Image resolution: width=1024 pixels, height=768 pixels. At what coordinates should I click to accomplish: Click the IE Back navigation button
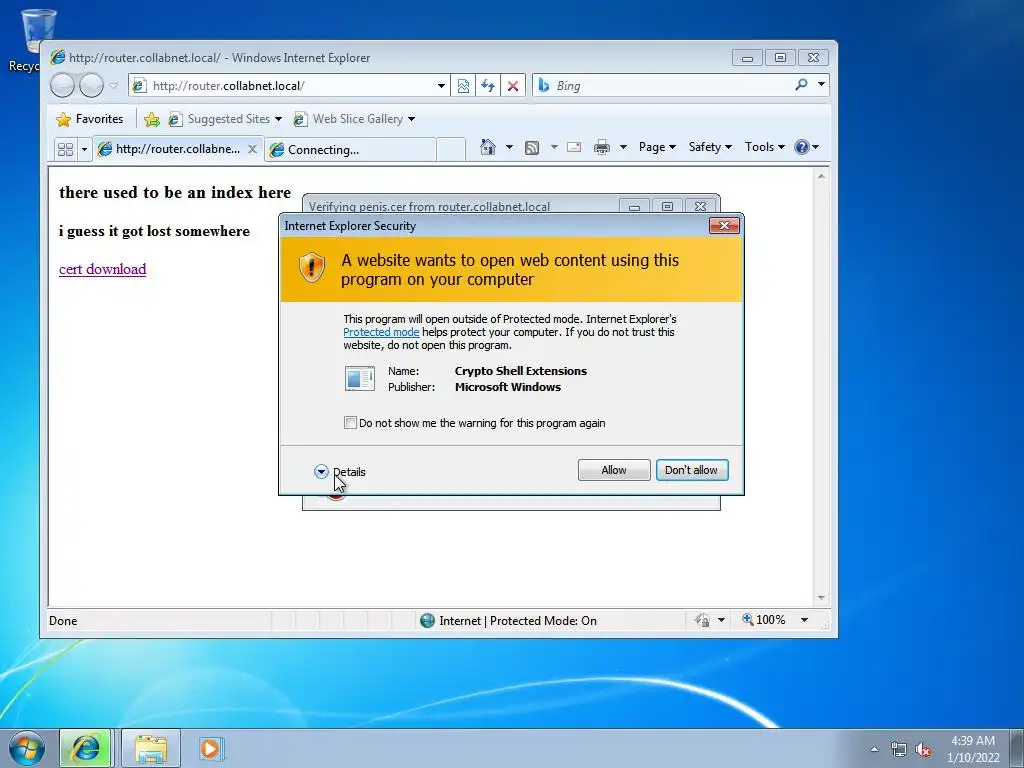[63, 86]
